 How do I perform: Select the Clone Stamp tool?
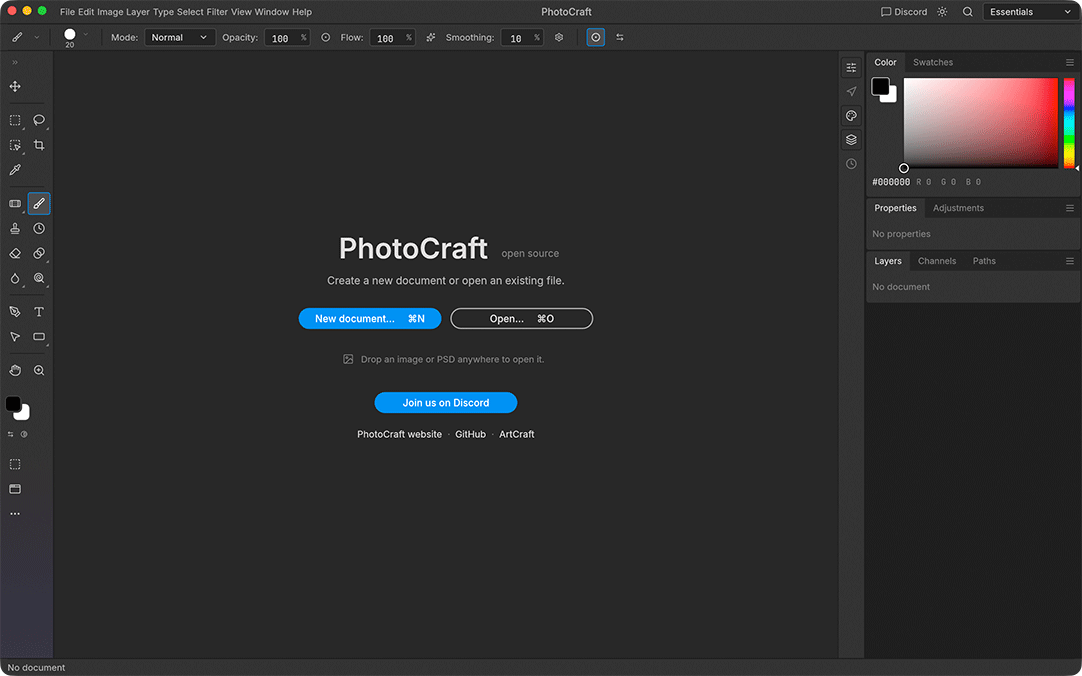click(14, 228)
